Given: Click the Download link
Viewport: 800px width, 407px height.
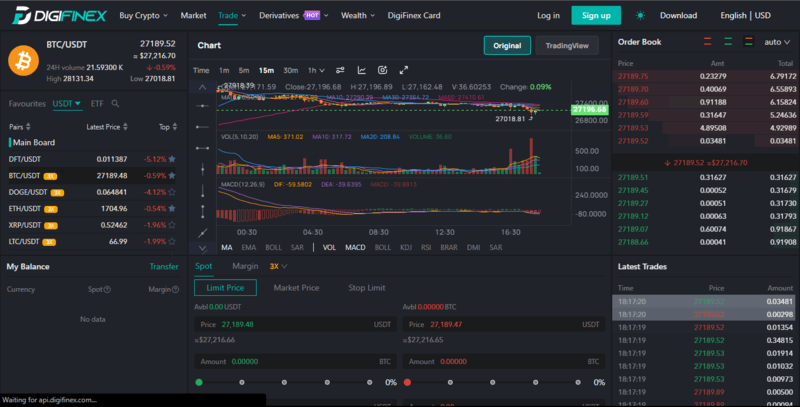Looking at the screenshot, I should [679, 15].
